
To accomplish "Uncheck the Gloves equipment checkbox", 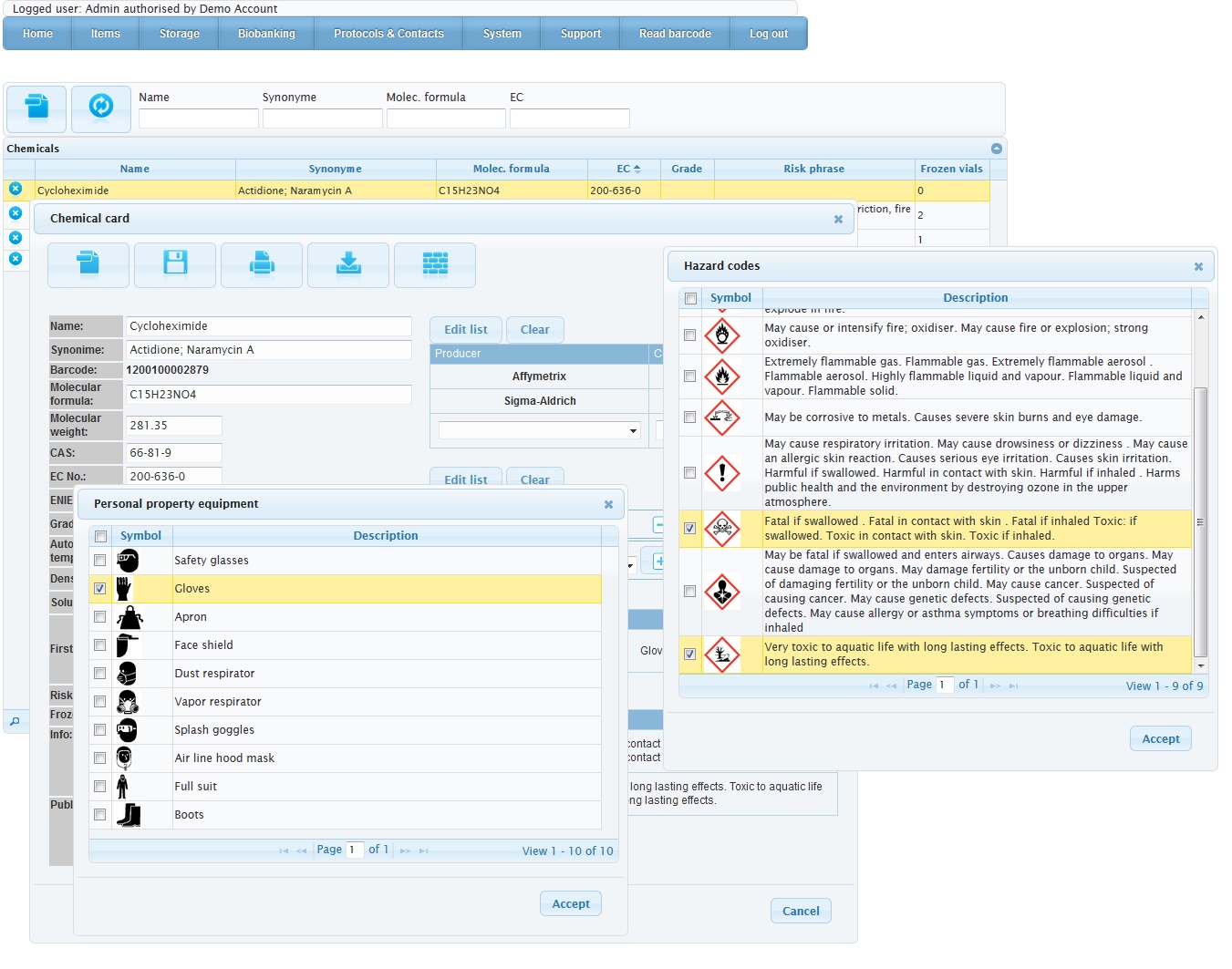I will coord(100,589).
